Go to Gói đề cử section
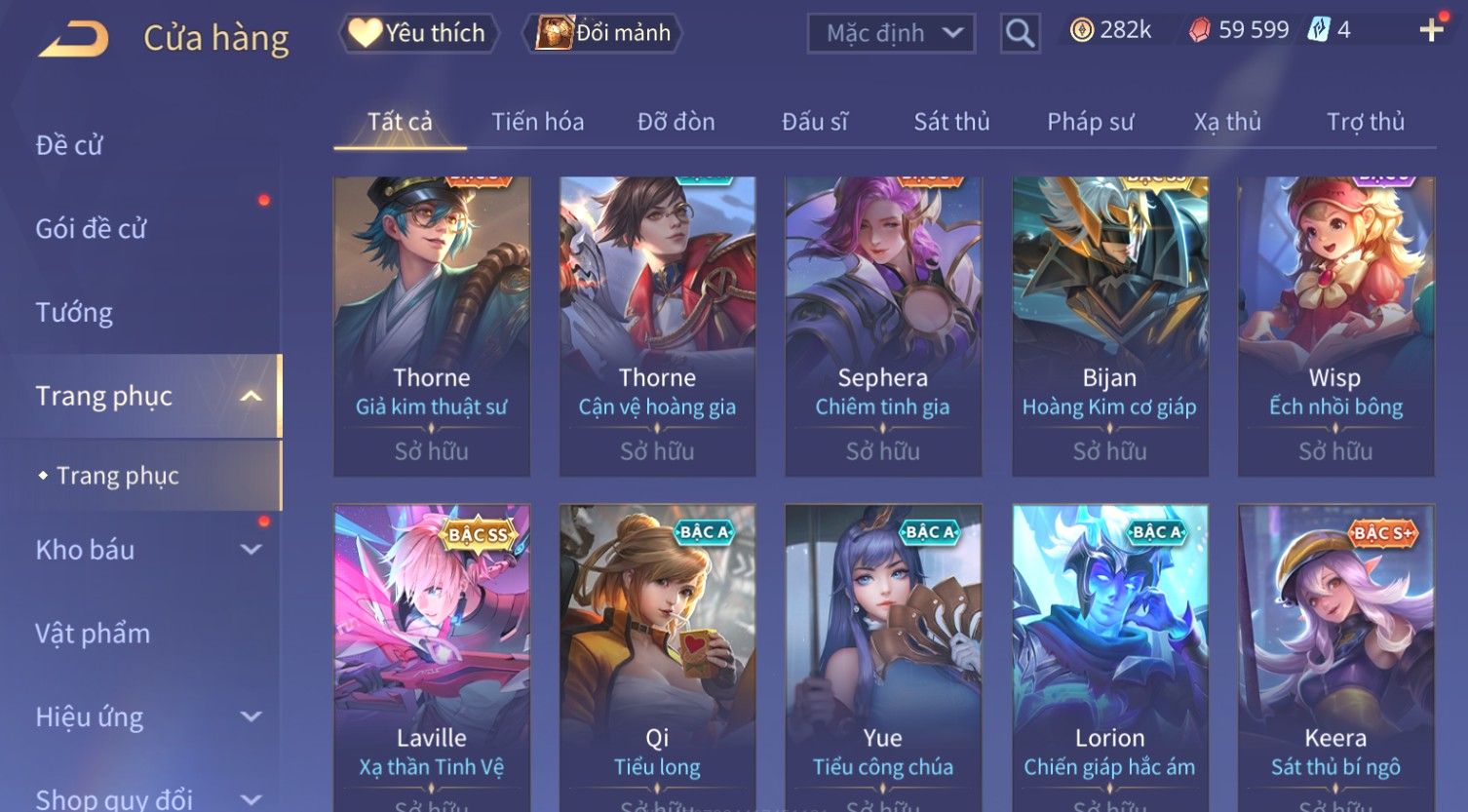Image resolution: width=1468 pixels, height=812 pixels. click(x=91, y=229)
